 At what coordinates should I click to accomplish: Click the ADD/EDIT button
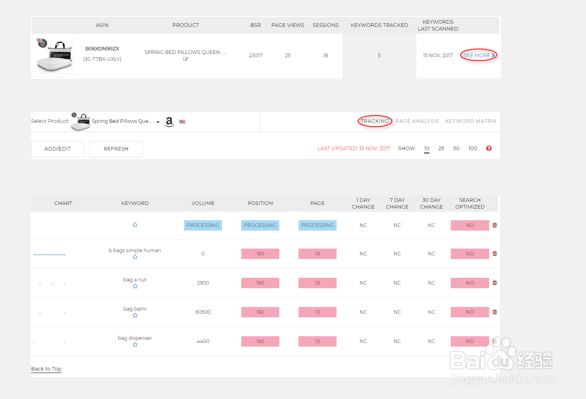(58, 149)
